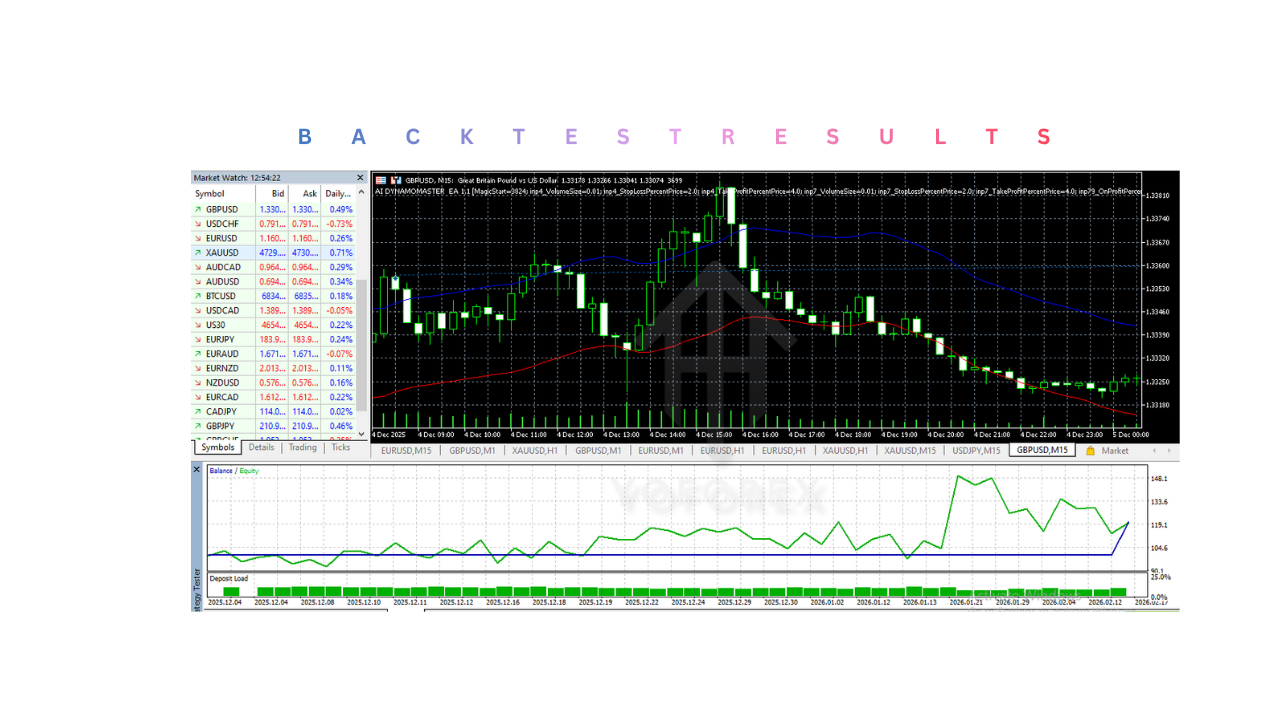Switch to the Ticks tab
Screen dimensions: 1280x720
click(341, 447)
